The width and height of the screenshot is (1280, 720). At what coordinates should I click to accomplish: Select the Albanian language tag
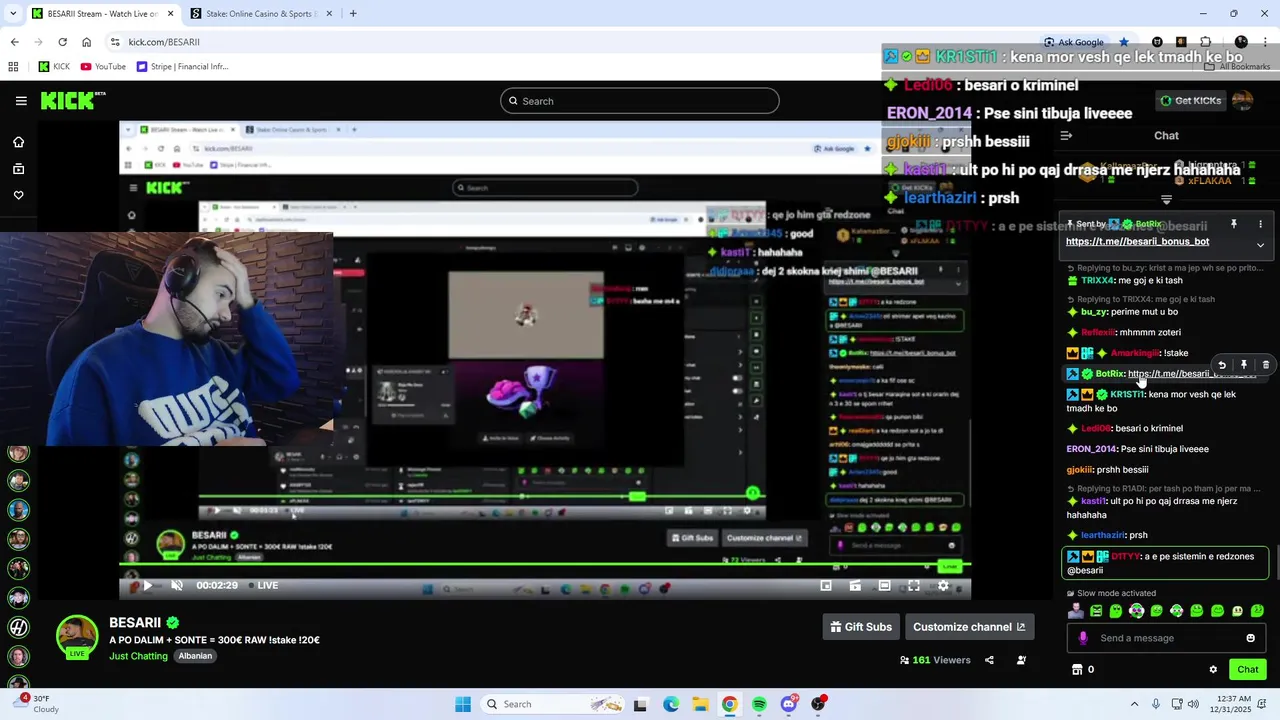(x=195, y=656)
